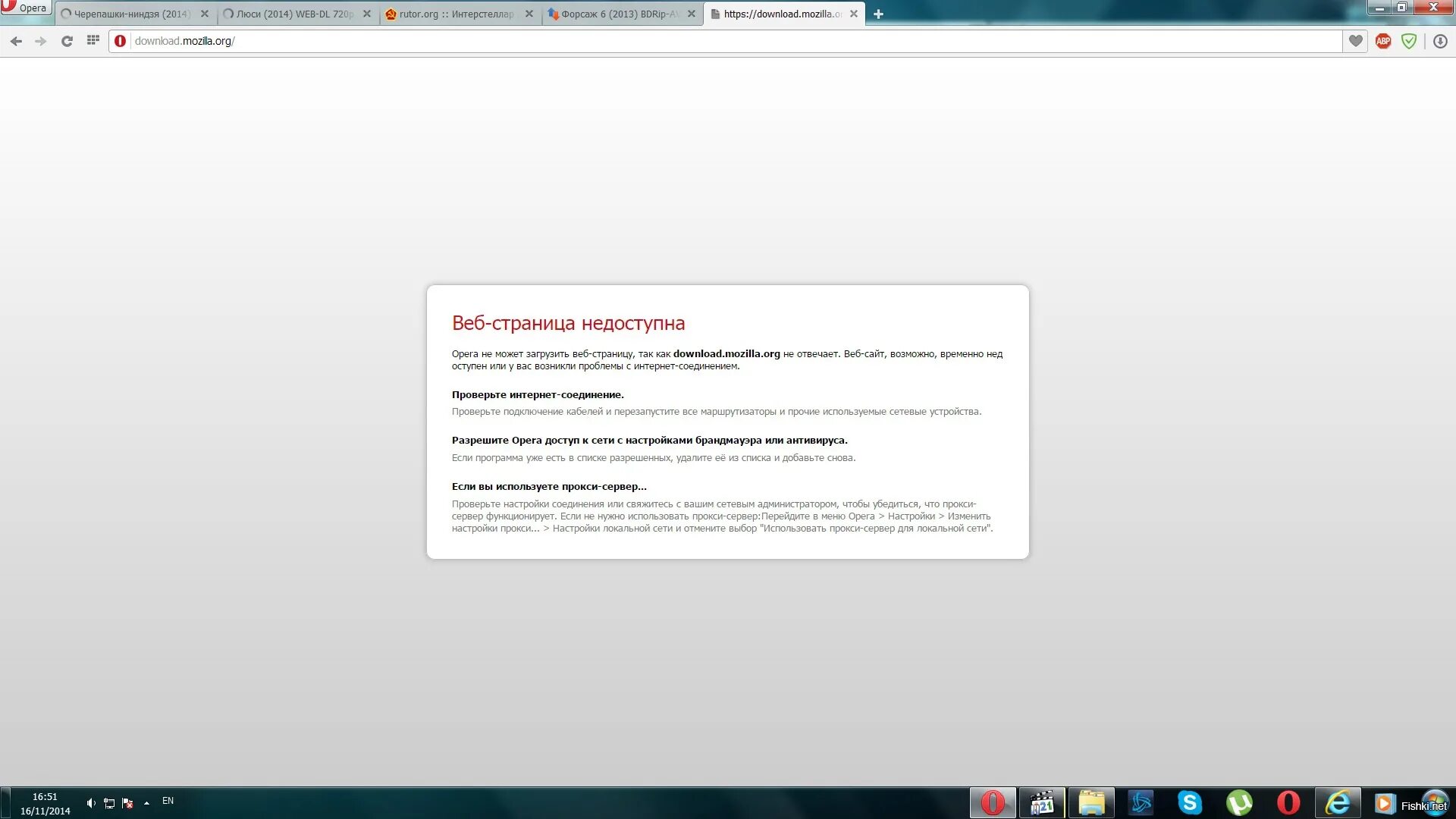
Task: Open the blue swirl app in taskbar
Action: pyautogui.click(x=1141, y=802)
